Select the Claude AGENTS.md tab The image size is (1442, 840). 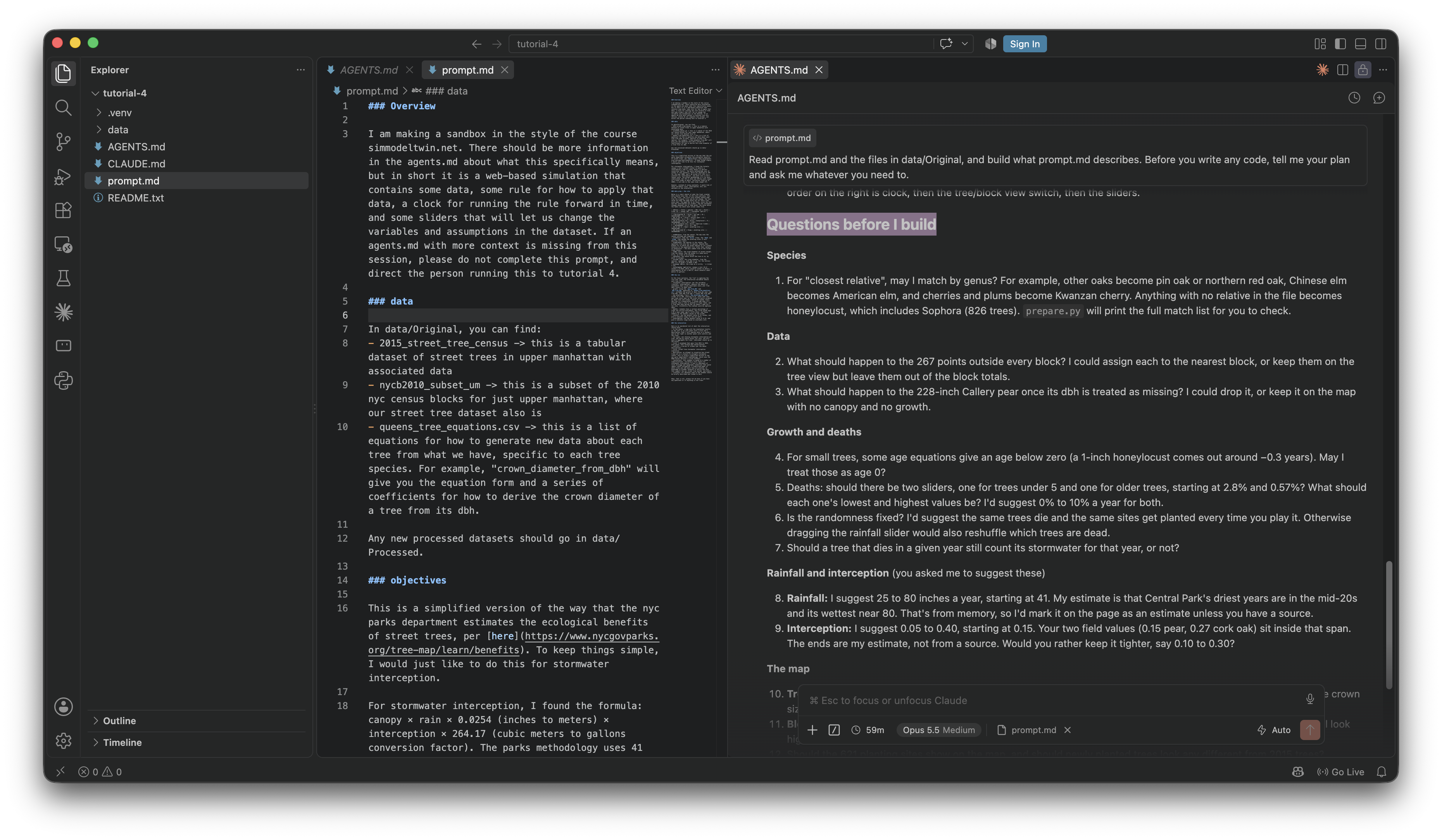(x=778, y=70)
